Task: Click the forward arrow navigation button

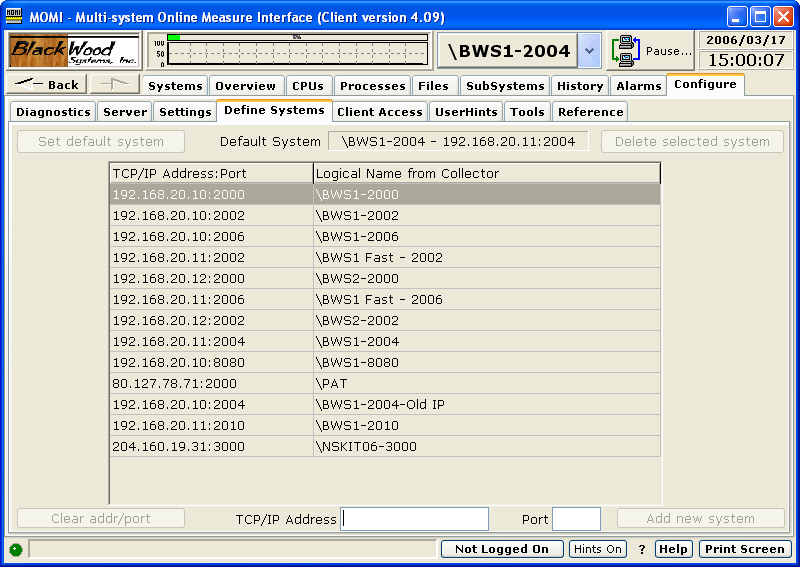Action: pos(115,84)
